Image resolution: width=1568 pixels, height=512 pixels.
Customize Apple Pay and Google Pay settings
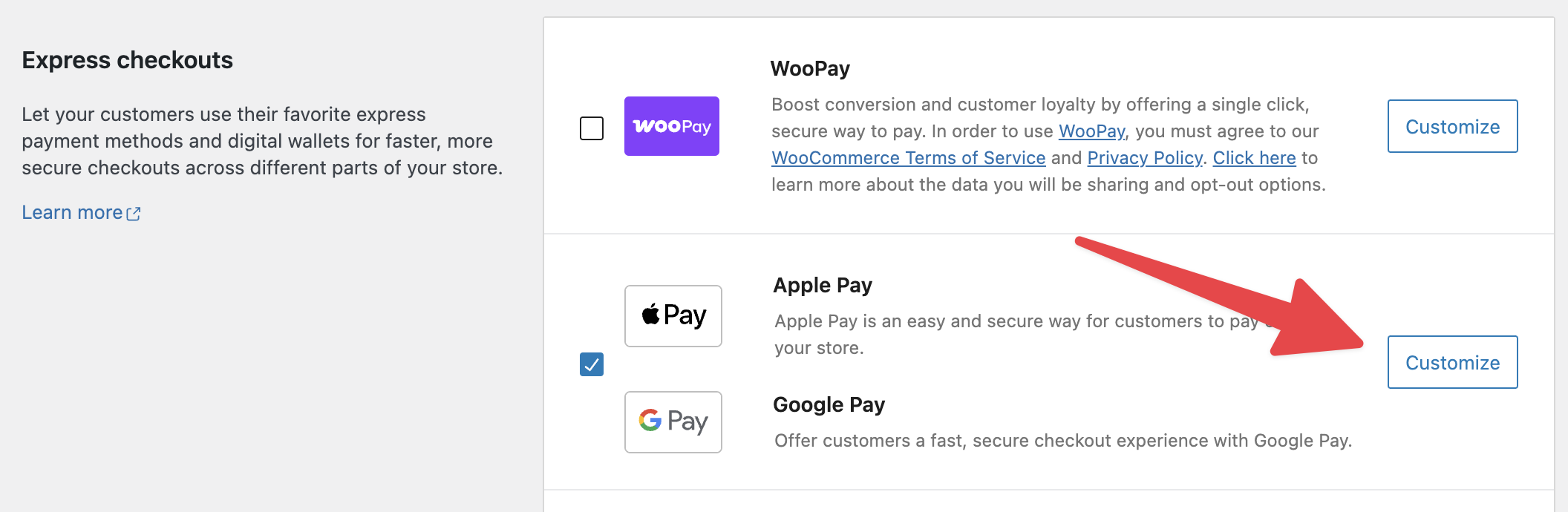(1453, 362)
